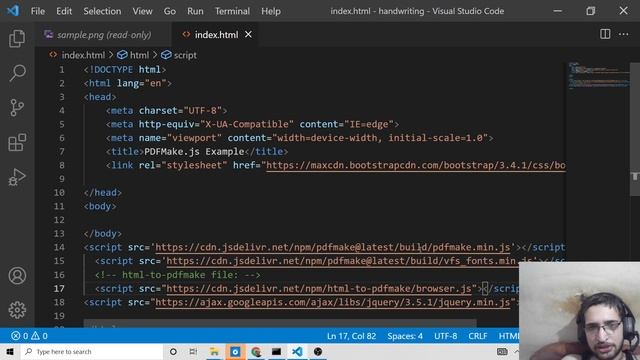Click line number 17 in gutter
The height and width of the screenshot is (360, 640).
click(59, 289)
